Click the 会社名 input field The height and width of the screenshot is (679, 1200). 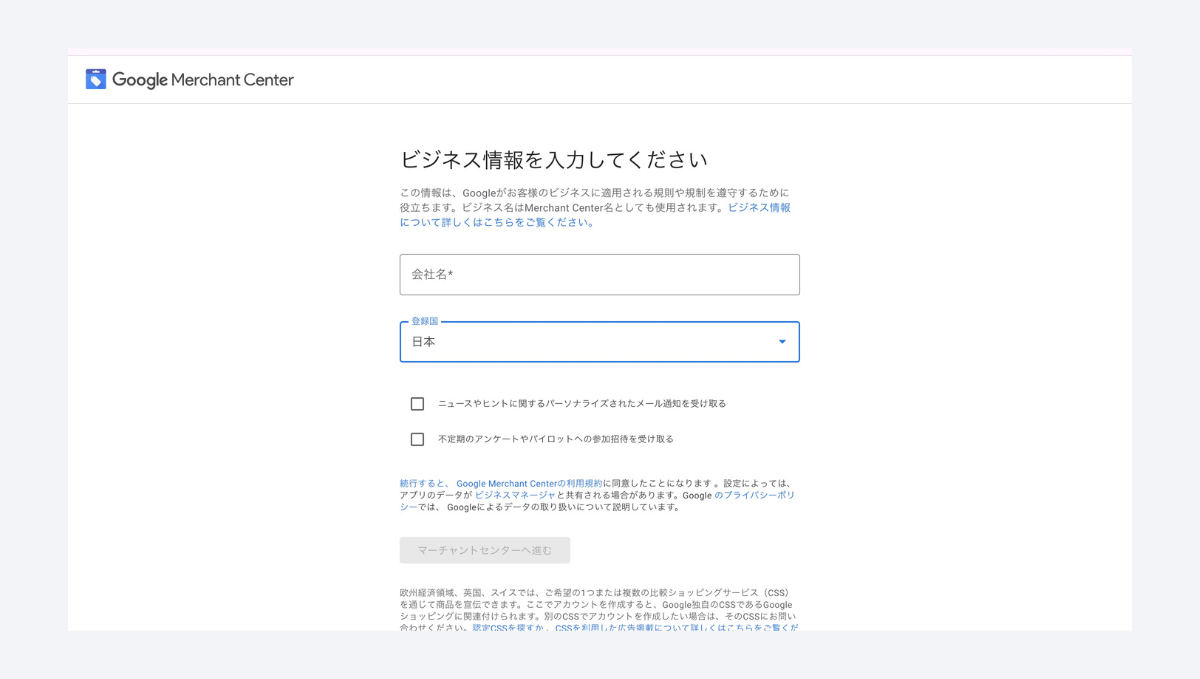(x=599, y=274)
